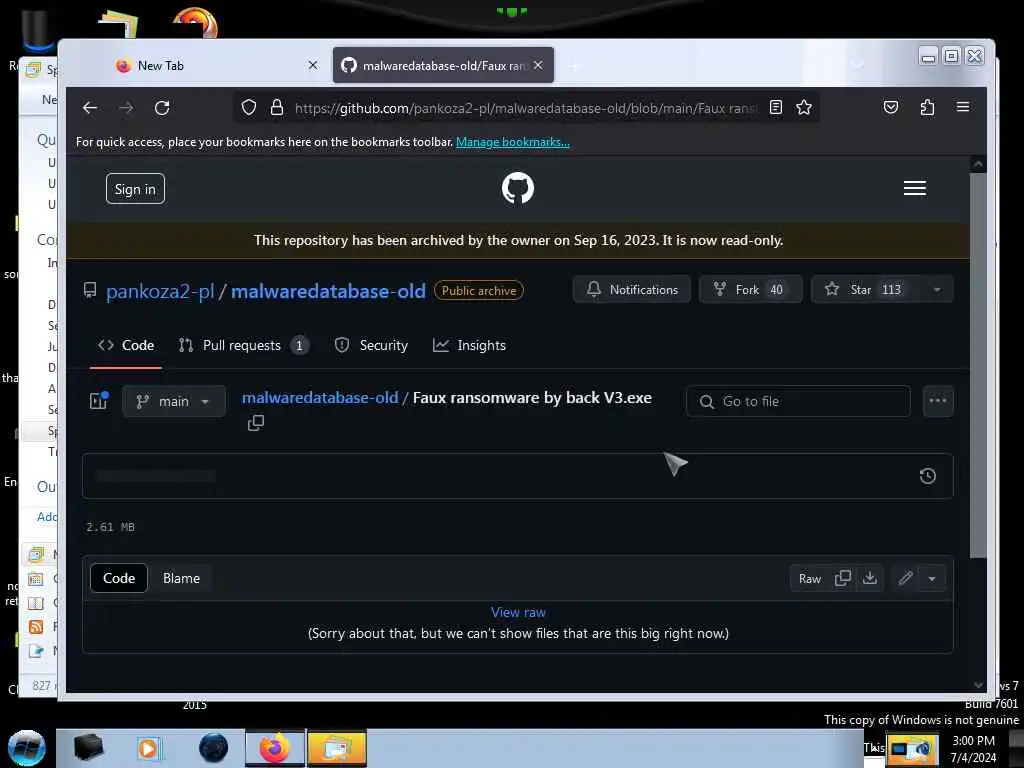This screenshot has height=768, width=1024.
Task: Click the Windows Start orb
Action: [27, 748]
